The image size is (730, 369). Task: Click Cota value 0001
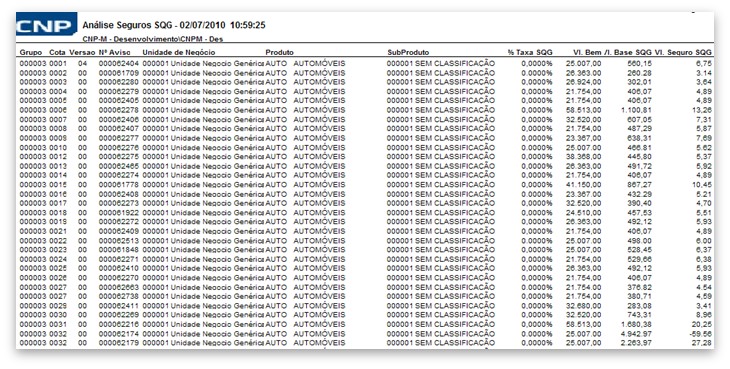[x=58, y=63]
